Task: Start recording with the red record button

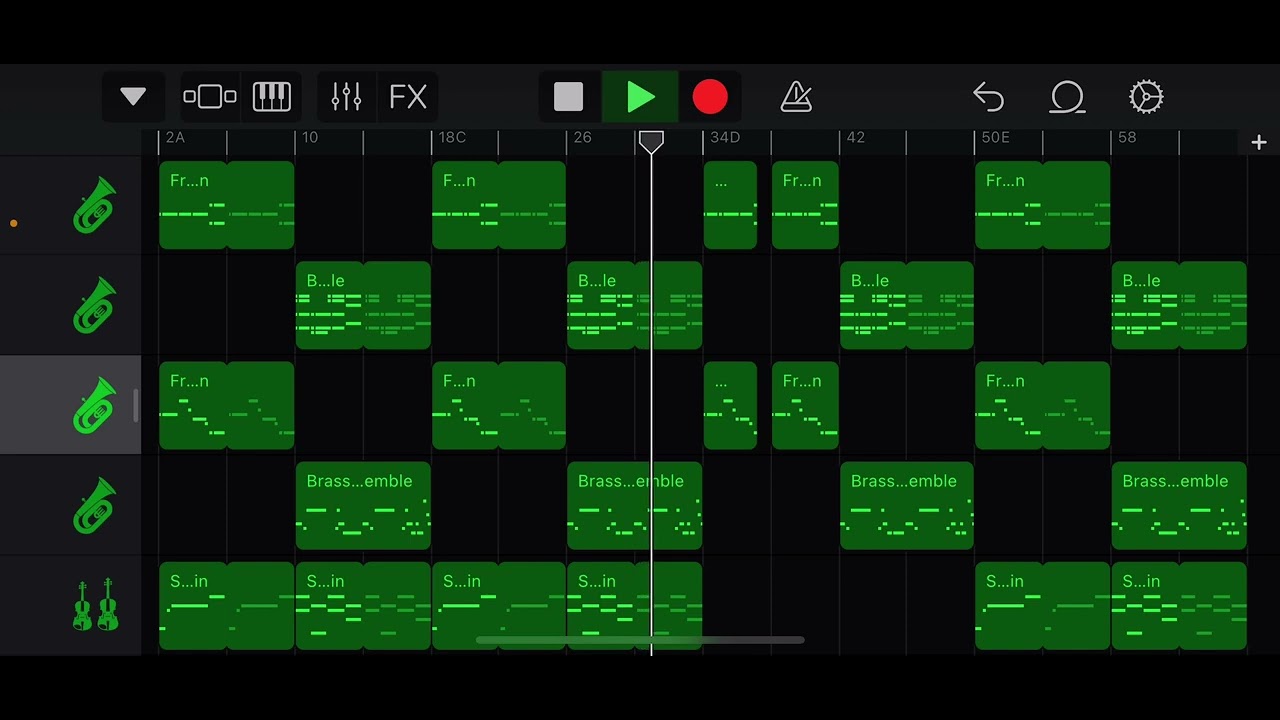Action: tap(710, 97)
